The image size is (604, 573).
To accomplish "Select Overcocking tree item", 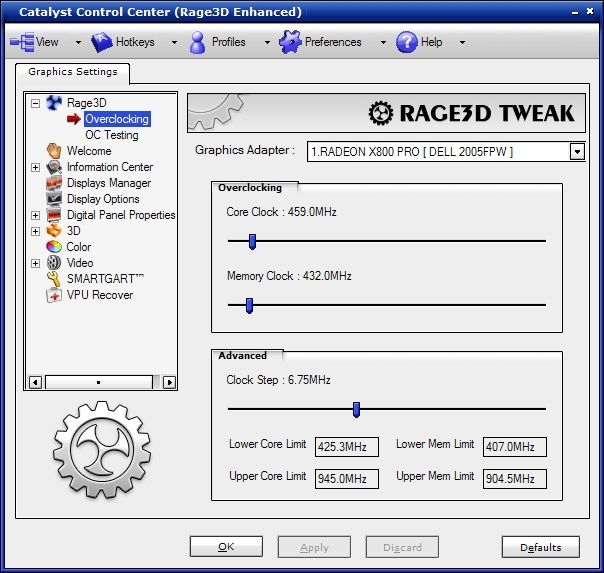I will [x=117, y=119].
